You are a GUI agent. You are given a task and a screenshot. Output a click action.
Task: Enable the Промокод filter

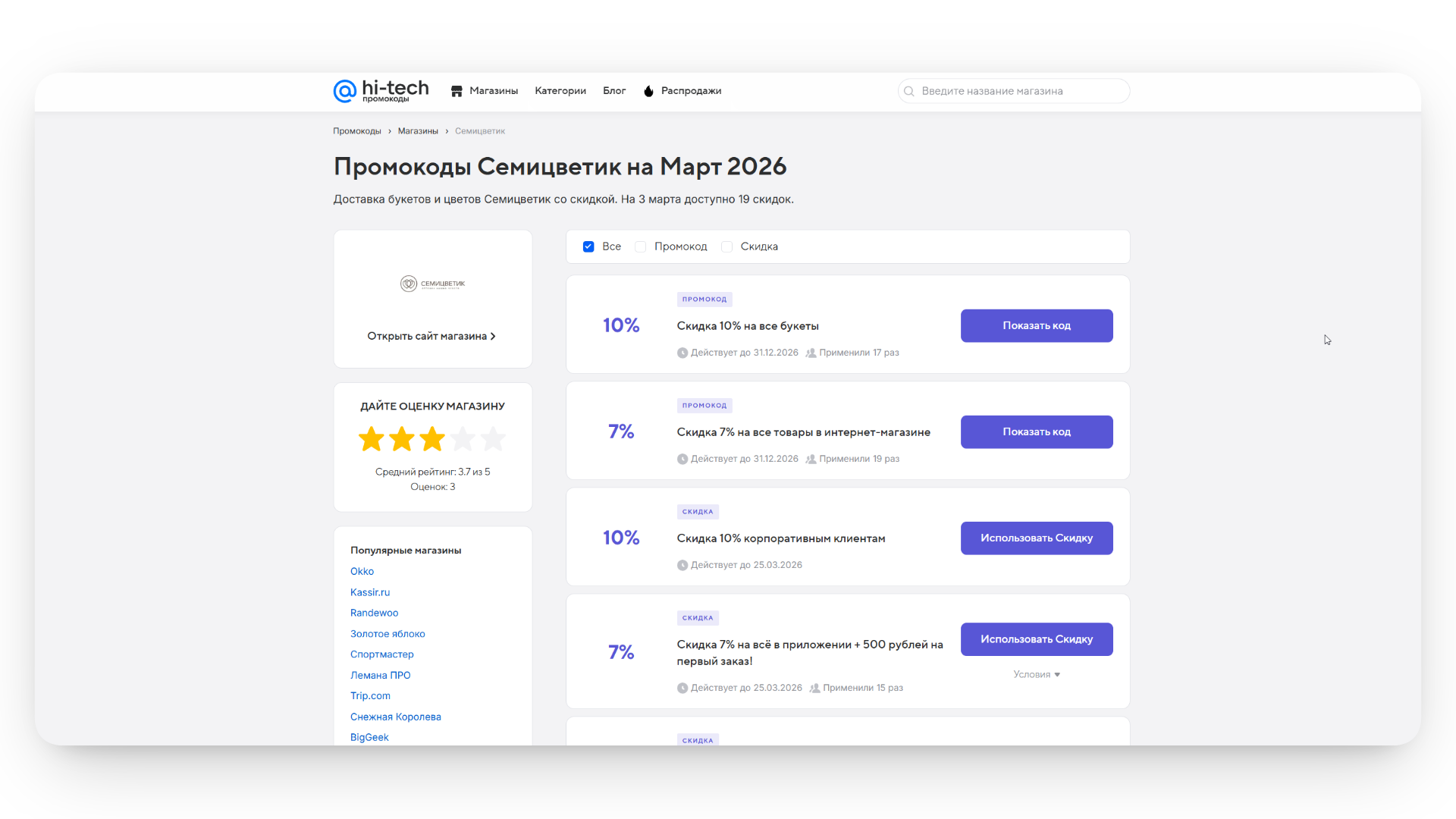point(640,246)
